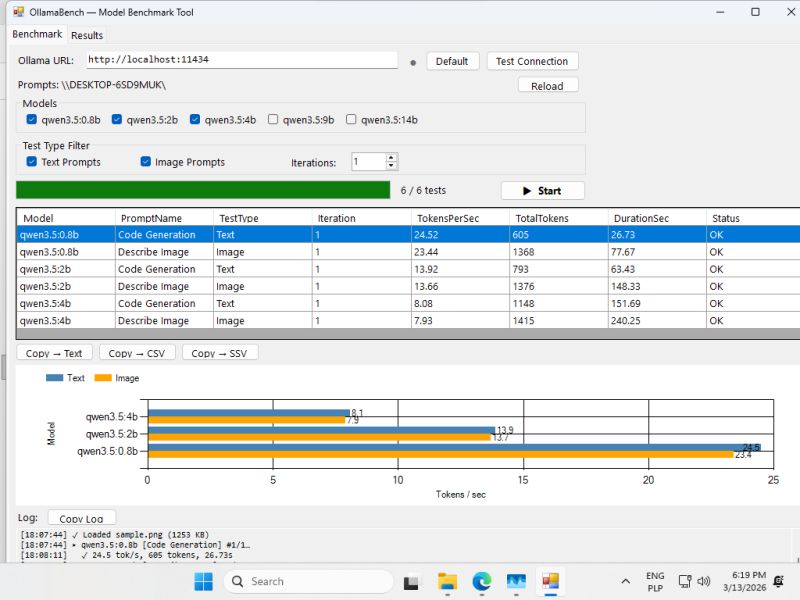The width and height of the screenshot is (800, 600).
Task: Start the benchmark run
Action: [543, 191]
